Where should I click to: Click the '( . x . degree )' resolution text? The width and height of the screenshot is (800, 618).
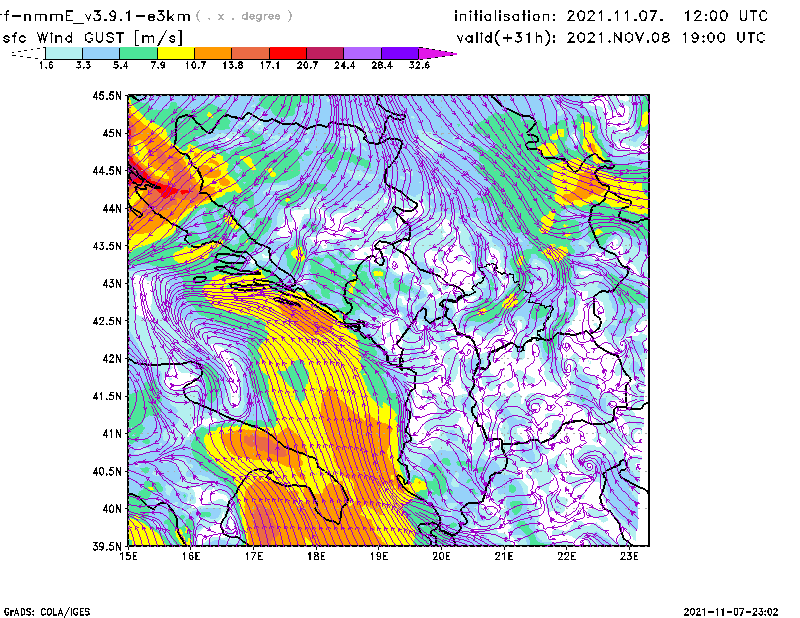(x=244, y=16)
